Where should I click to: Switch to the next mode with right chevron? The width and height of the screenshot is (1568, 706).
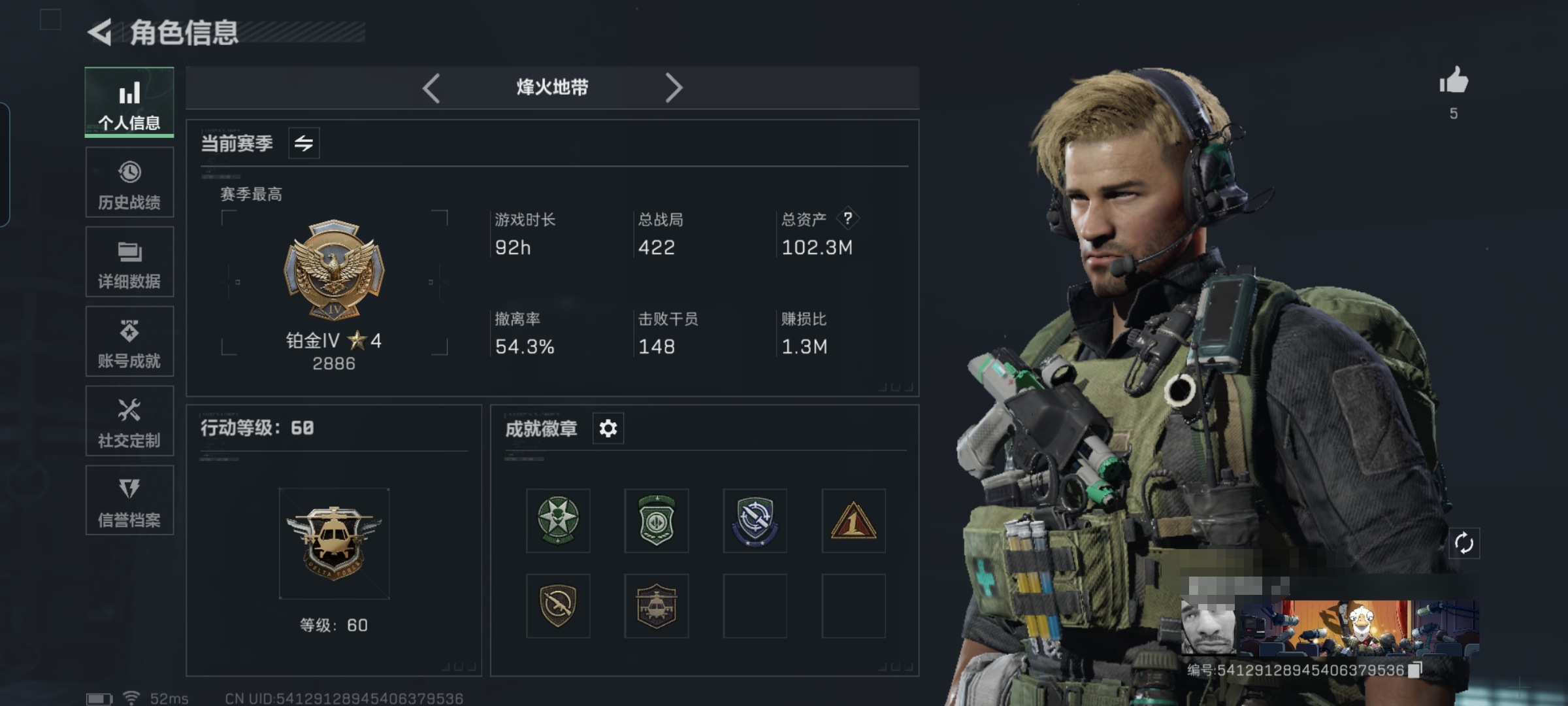674,88
